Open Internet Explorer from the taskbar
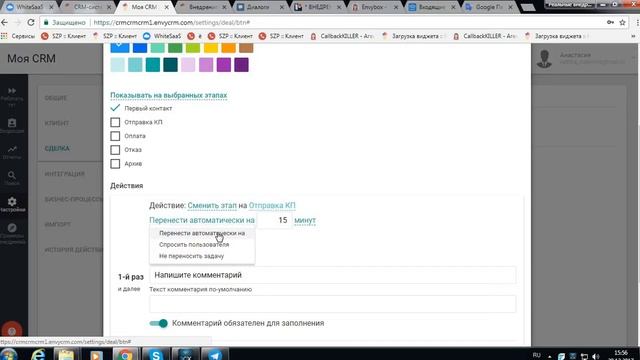The height and width of the screenshot is (360, 640). coord(38,354)
